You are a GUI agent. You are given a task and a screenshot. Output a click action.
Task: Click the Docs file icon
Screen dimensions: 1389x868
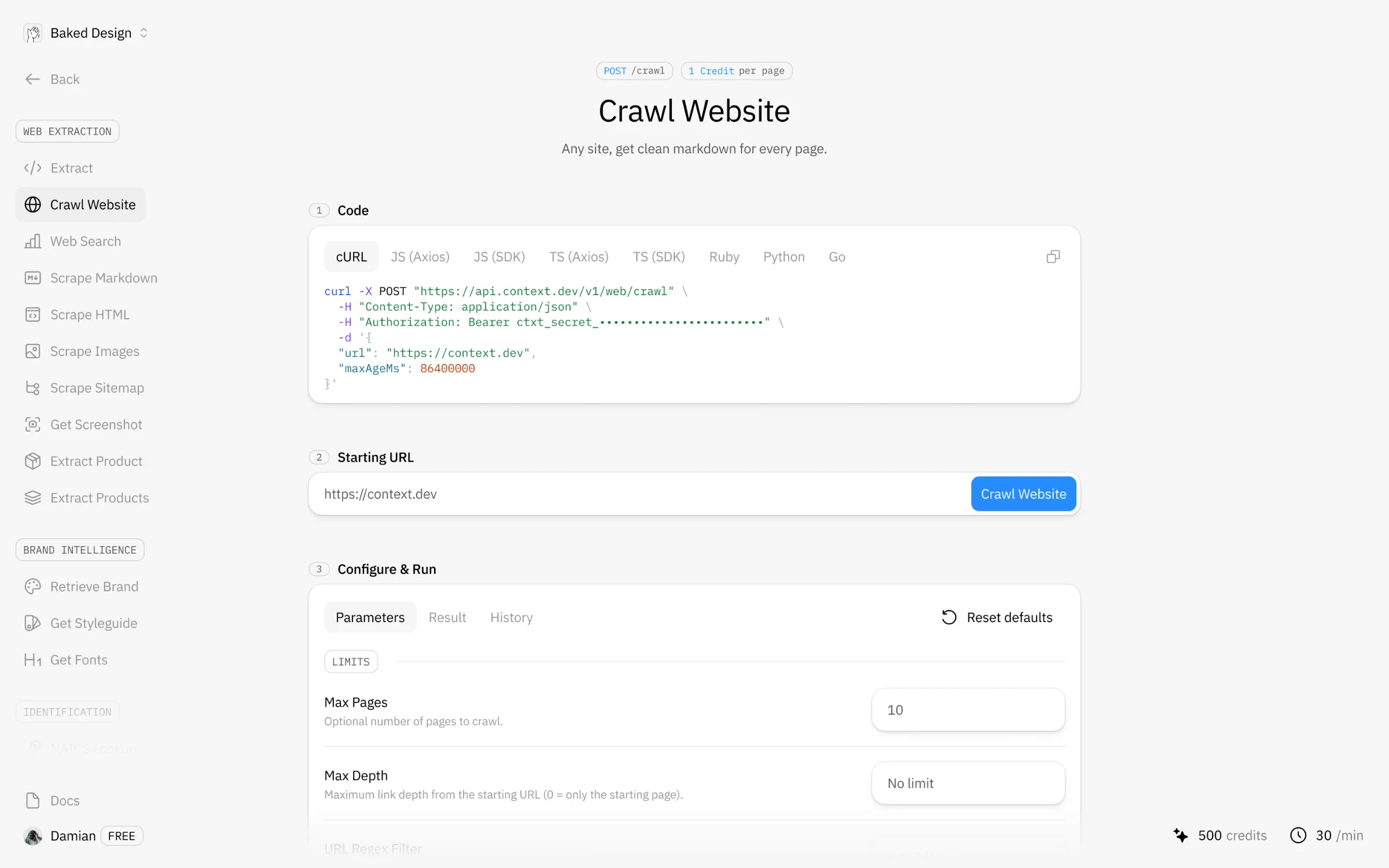point(32,800)
